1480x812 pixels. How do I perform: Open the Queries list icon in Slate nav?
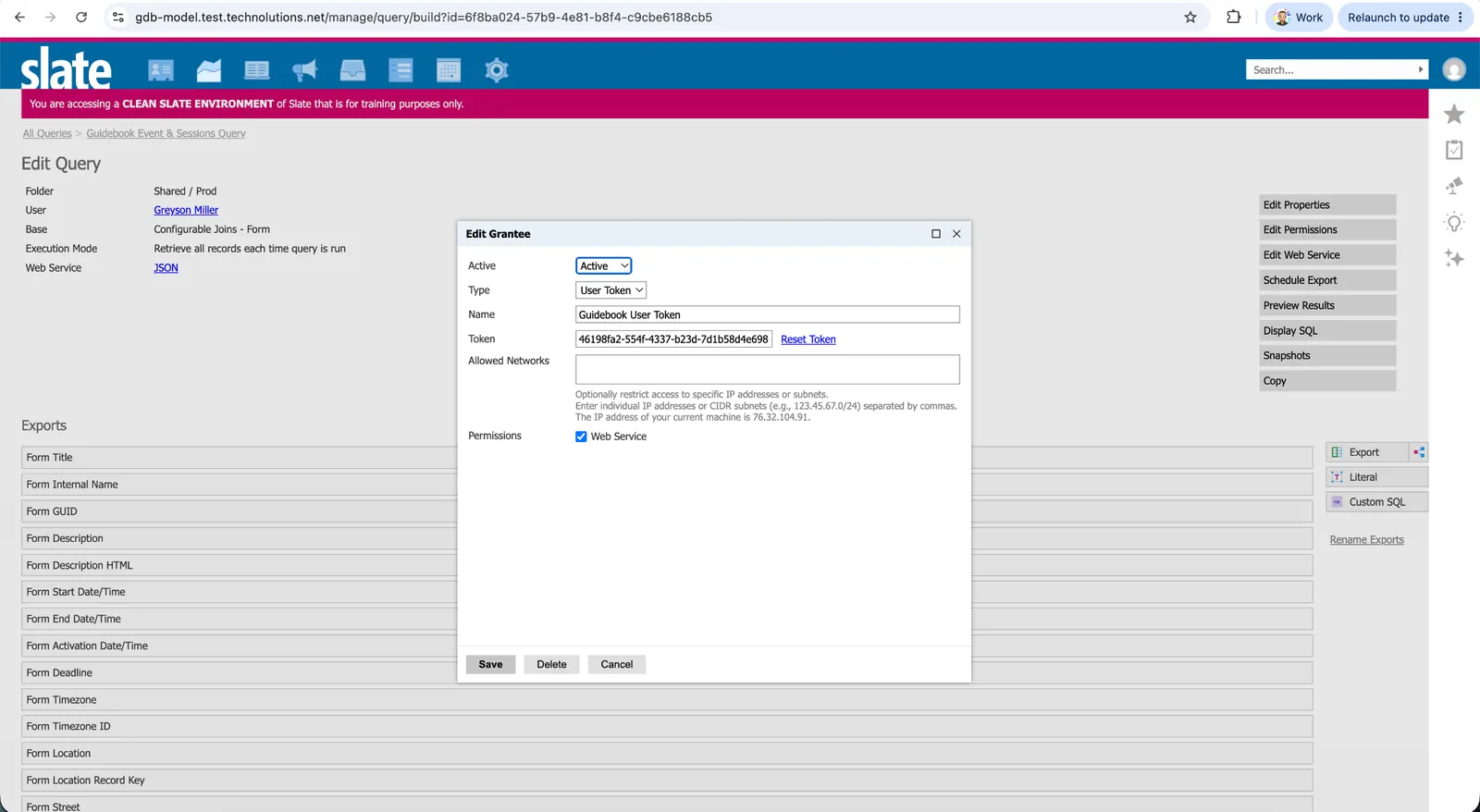[x=401, y=70]
